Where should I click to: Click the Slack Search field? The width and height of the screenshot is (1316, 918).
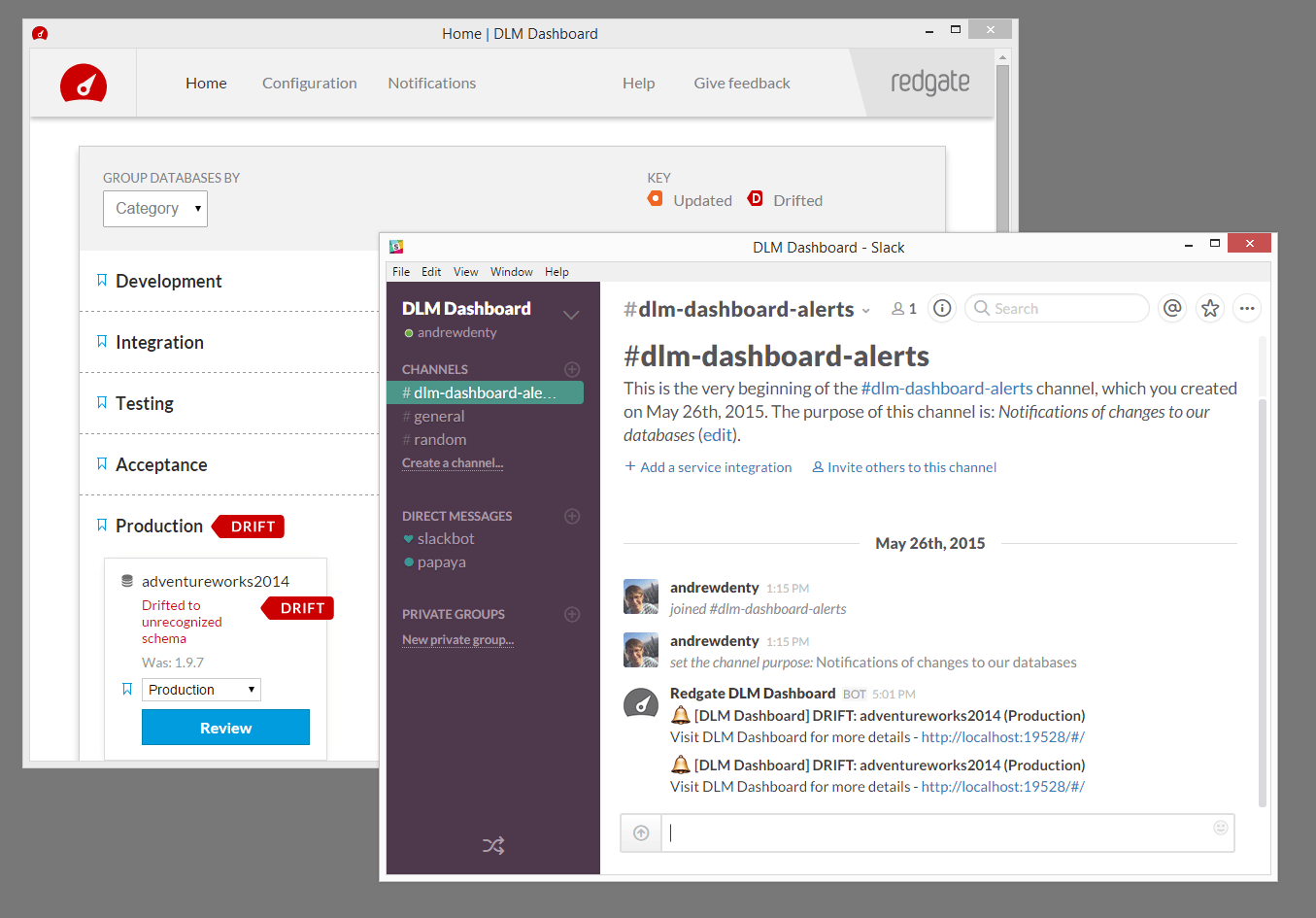[x=1057, y=308]
